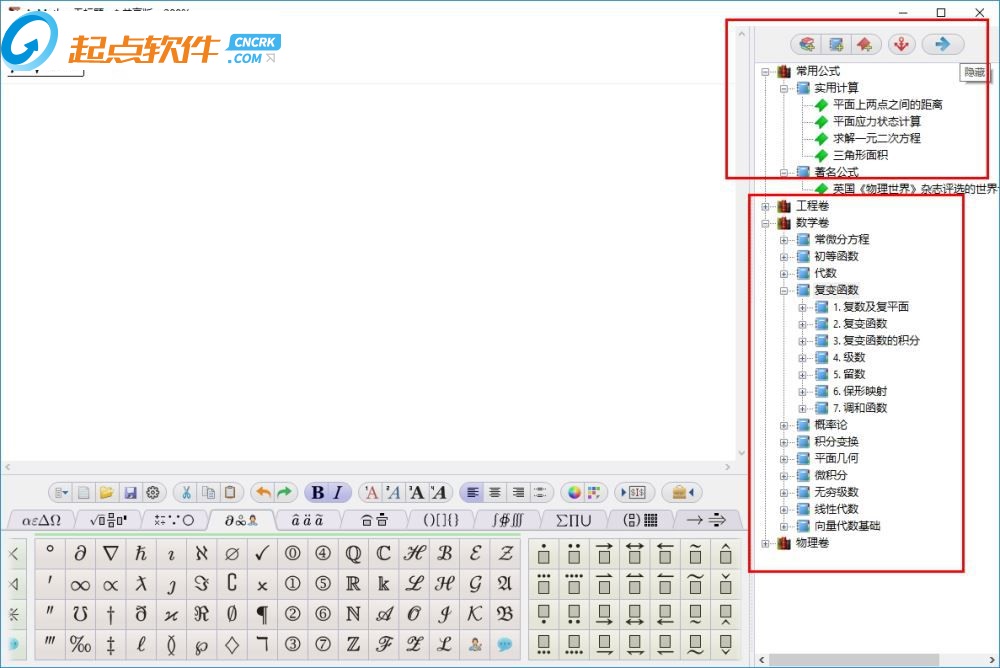Insert the infinity symbol
1000x668 pixels.
point(80,584)
